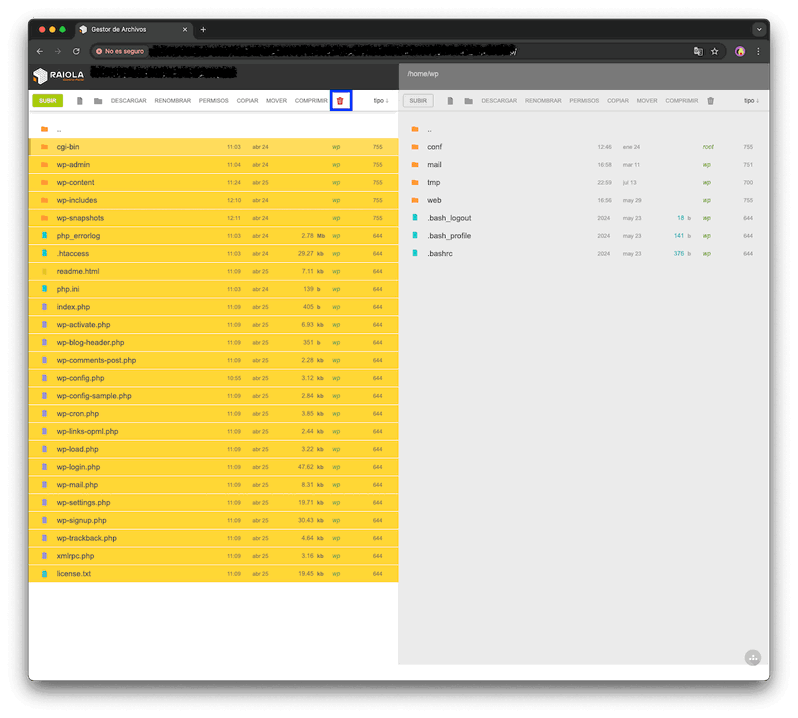Click DESCARGAR in right panel toolbar
Image resolution: width=798 pixels, height=718 pixels.
pos(499,101)
